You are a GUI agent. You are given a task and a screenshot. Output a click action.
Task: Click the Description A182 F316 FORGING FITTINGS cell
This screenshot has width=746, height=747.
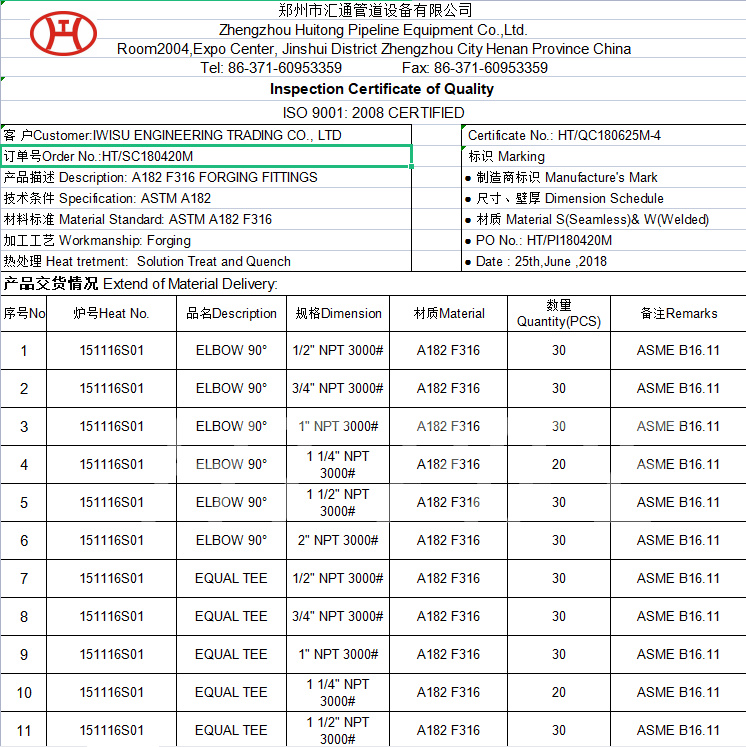206,177
